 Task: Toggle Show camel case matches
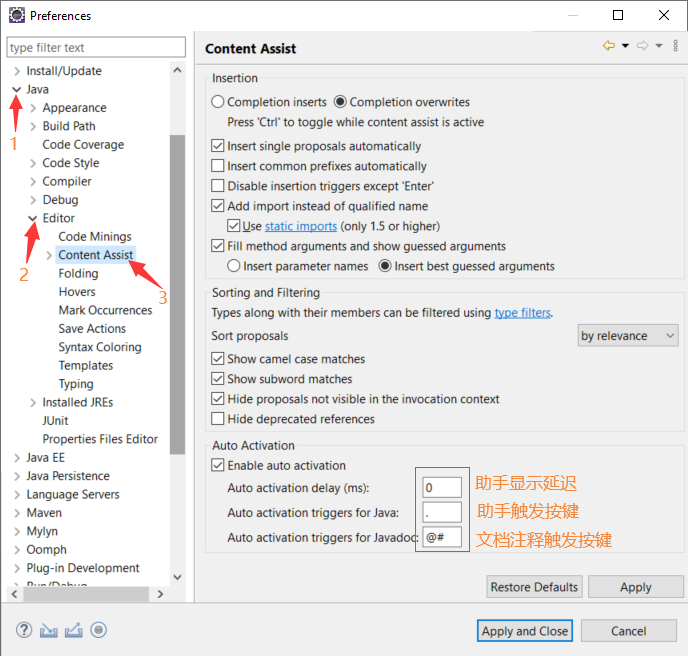(218, 359)
